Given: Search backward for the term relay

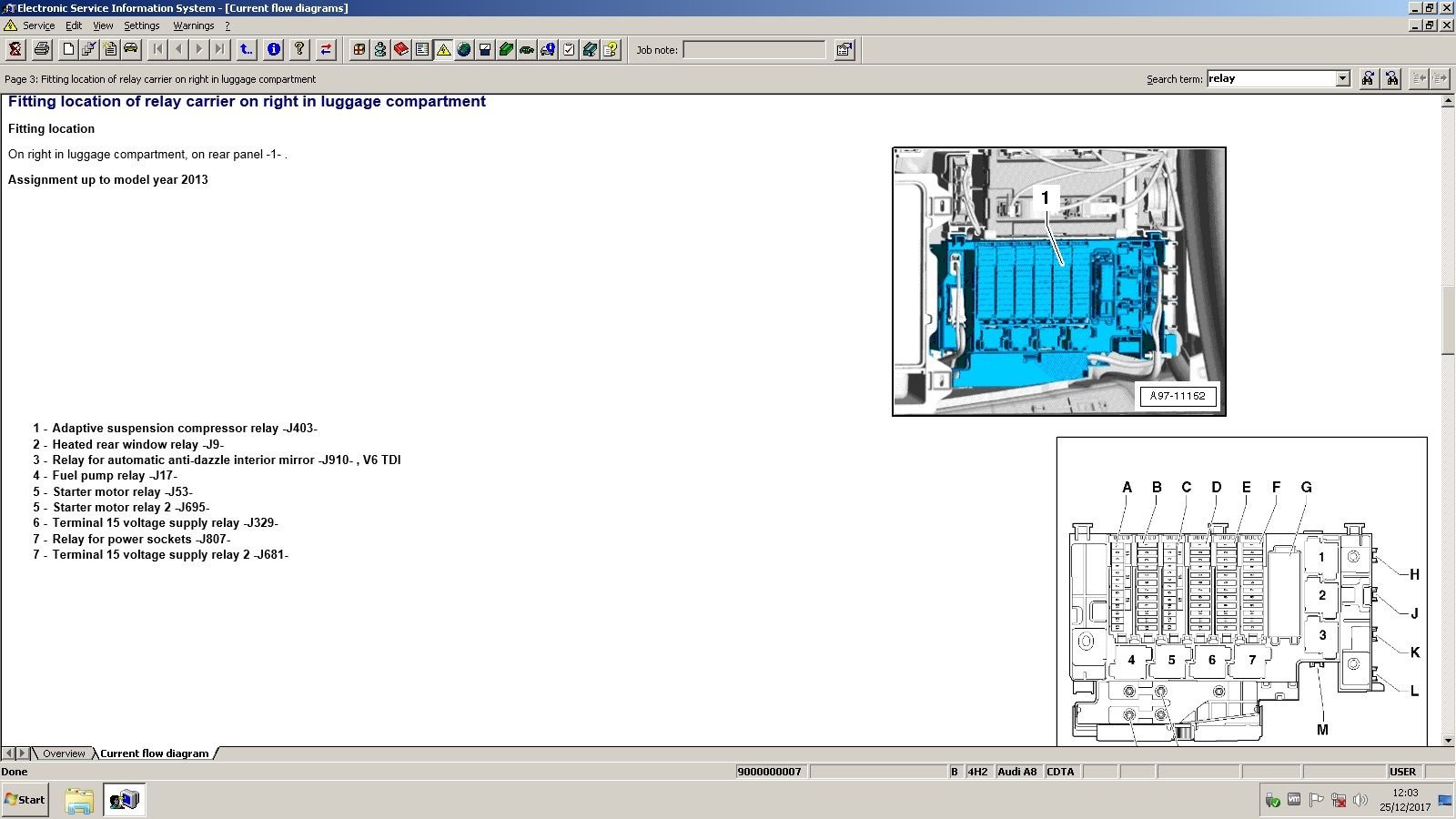Looking at the screenshot, I should tap(1390, 79).
